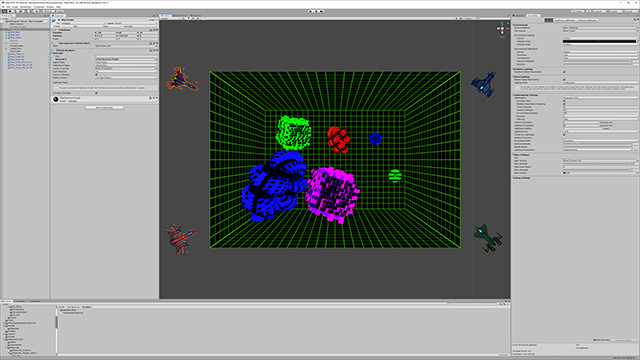640x360 pixels.
Task: Toggle the Mesh Renderer enabled checkbox
Action: point(58,50)
